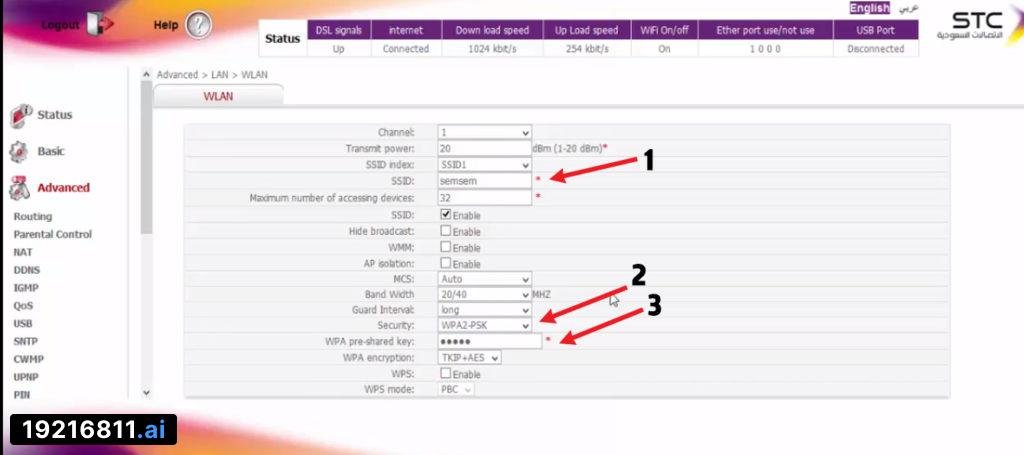Open the Channel dropdown
This screenshot has width=1024, height=455.
(485, 132)
